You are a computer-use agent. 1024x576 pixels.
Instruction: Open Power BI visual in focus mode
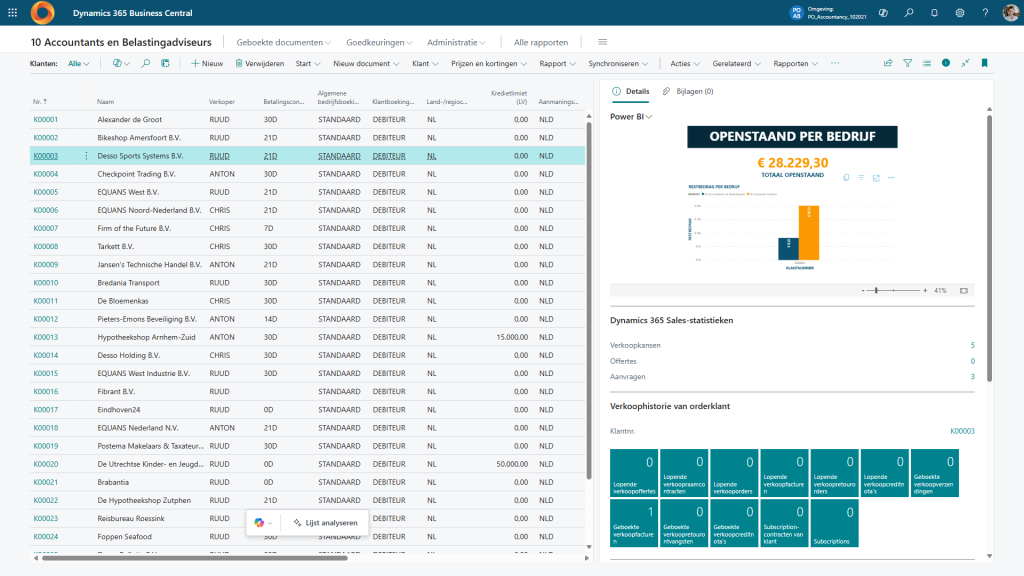tap(876, 178)
